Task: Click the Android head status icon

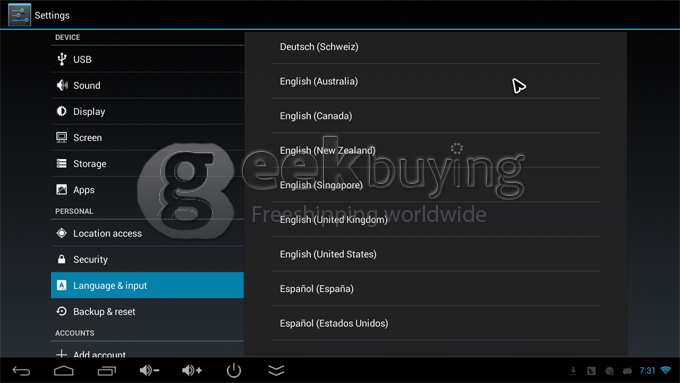Action: tap(627, 371)
